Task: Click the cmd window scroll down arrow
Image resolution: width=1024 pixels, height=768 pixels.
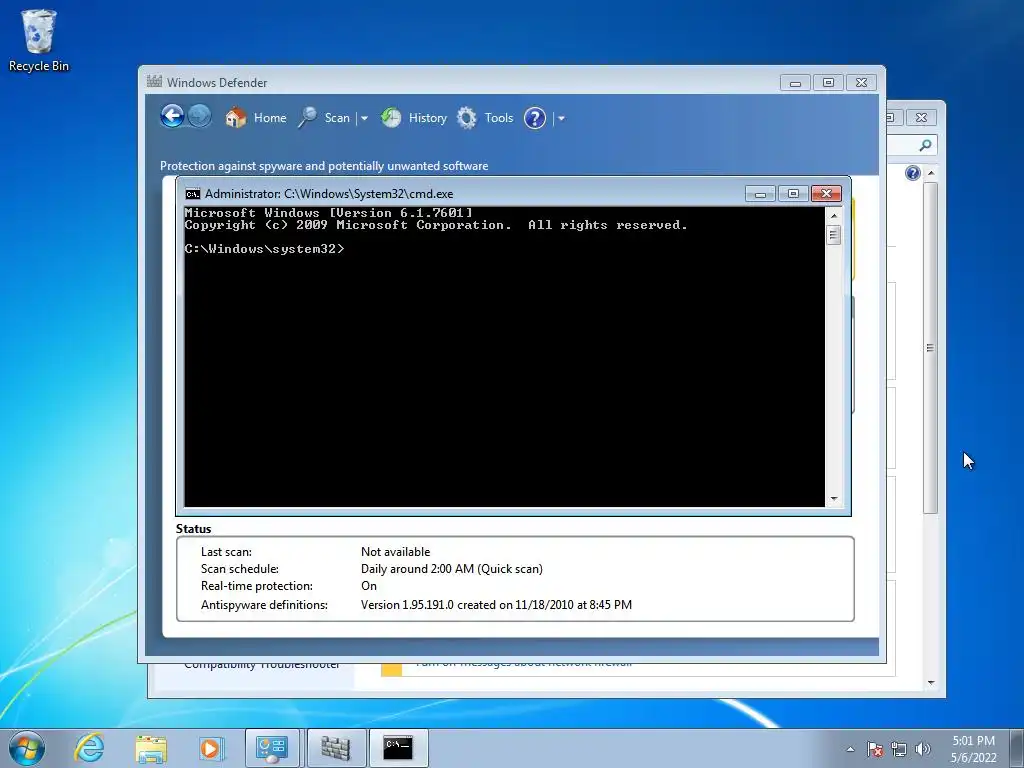Action: point(833,499)
